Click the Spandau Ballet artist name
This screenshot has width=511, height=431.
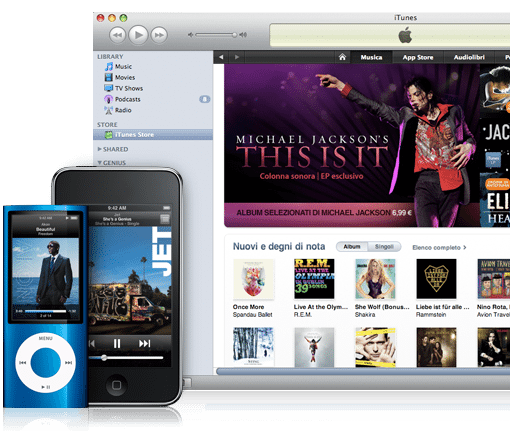pos(252,315)
